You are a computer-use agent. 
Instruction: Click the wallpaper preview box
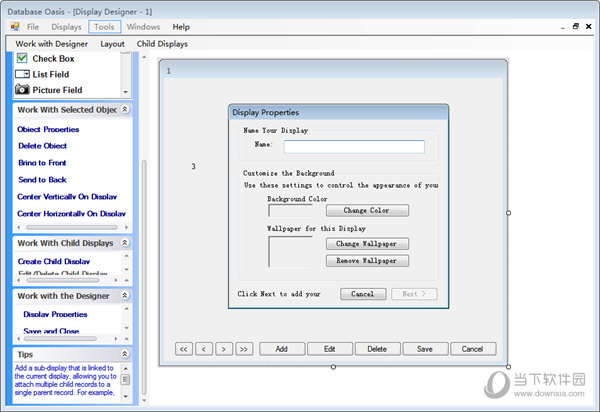(290, 251)
